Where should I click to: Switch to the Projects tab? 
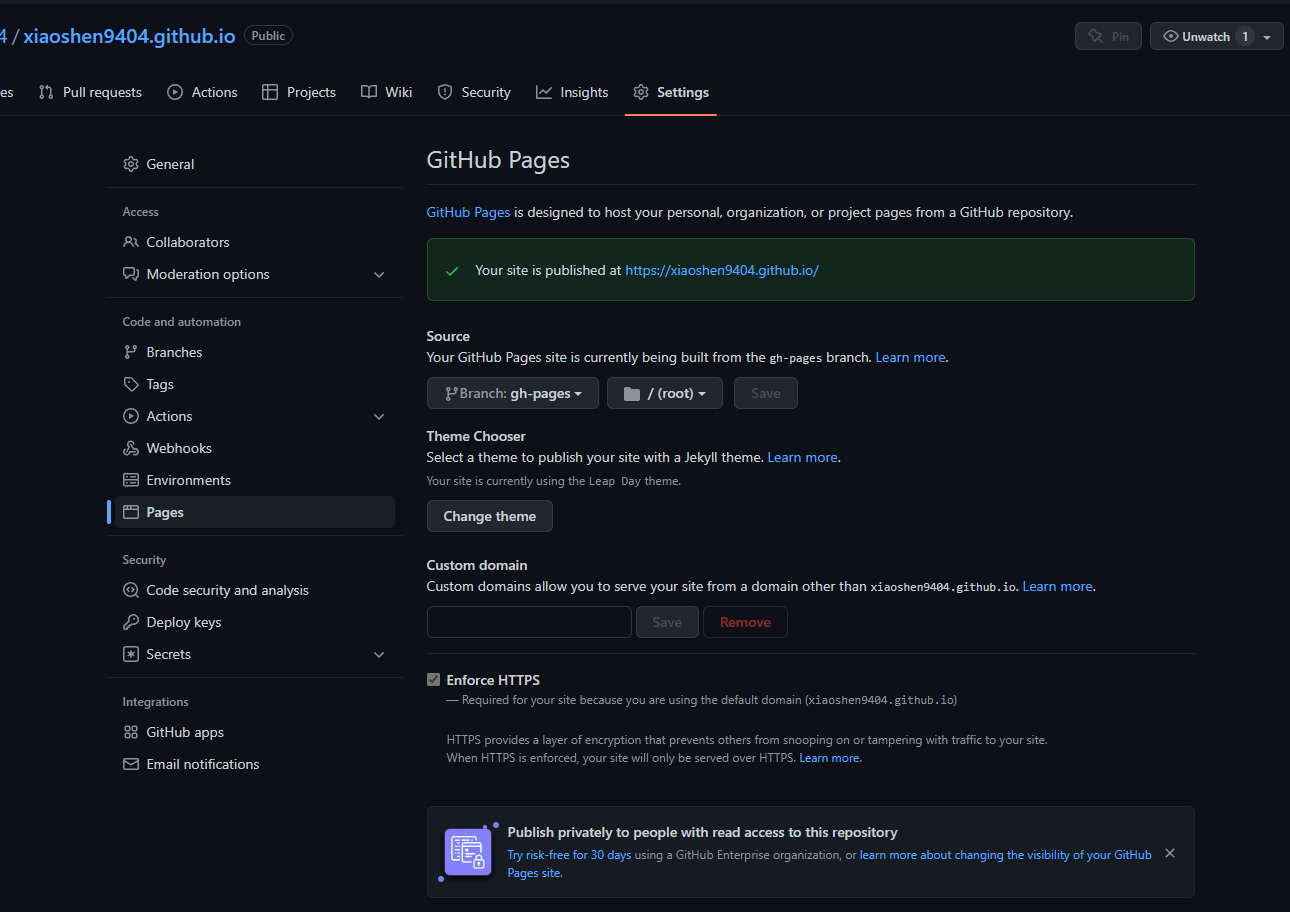click(x=299, y=92)
